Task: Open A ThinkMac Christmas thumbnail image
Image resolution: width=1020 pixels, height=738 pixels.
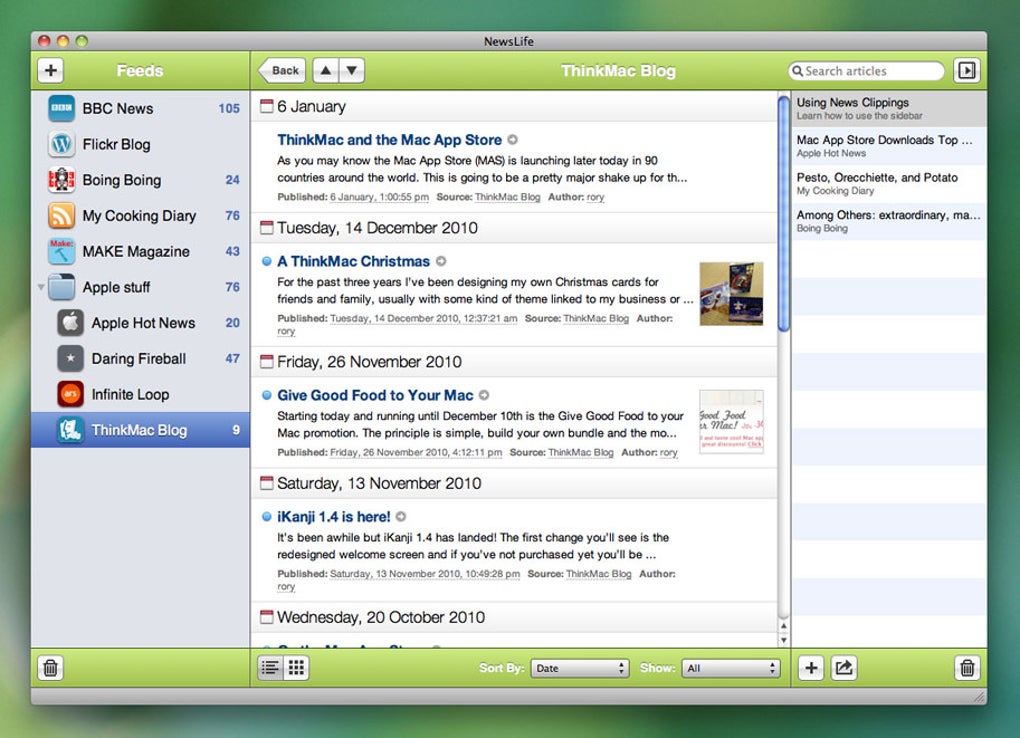Action: 731,294
